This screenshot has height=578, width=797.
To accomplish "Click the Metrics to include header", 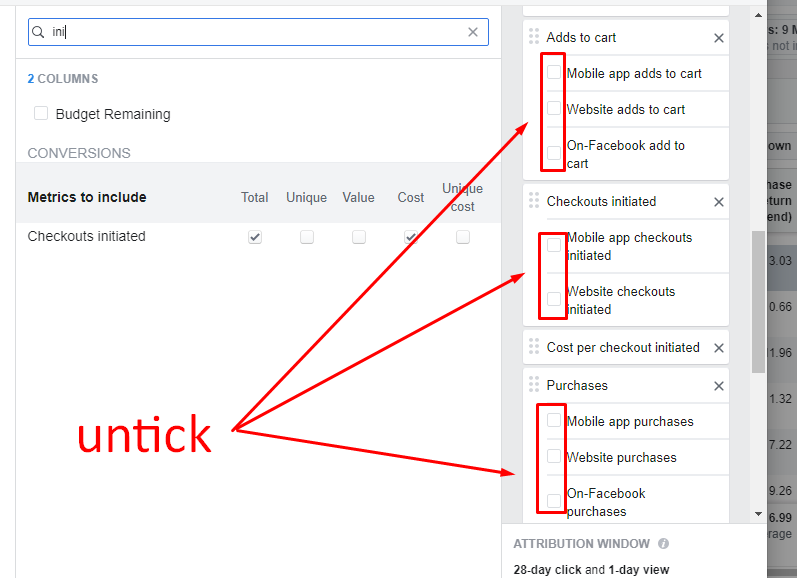I will coord(87,197).
